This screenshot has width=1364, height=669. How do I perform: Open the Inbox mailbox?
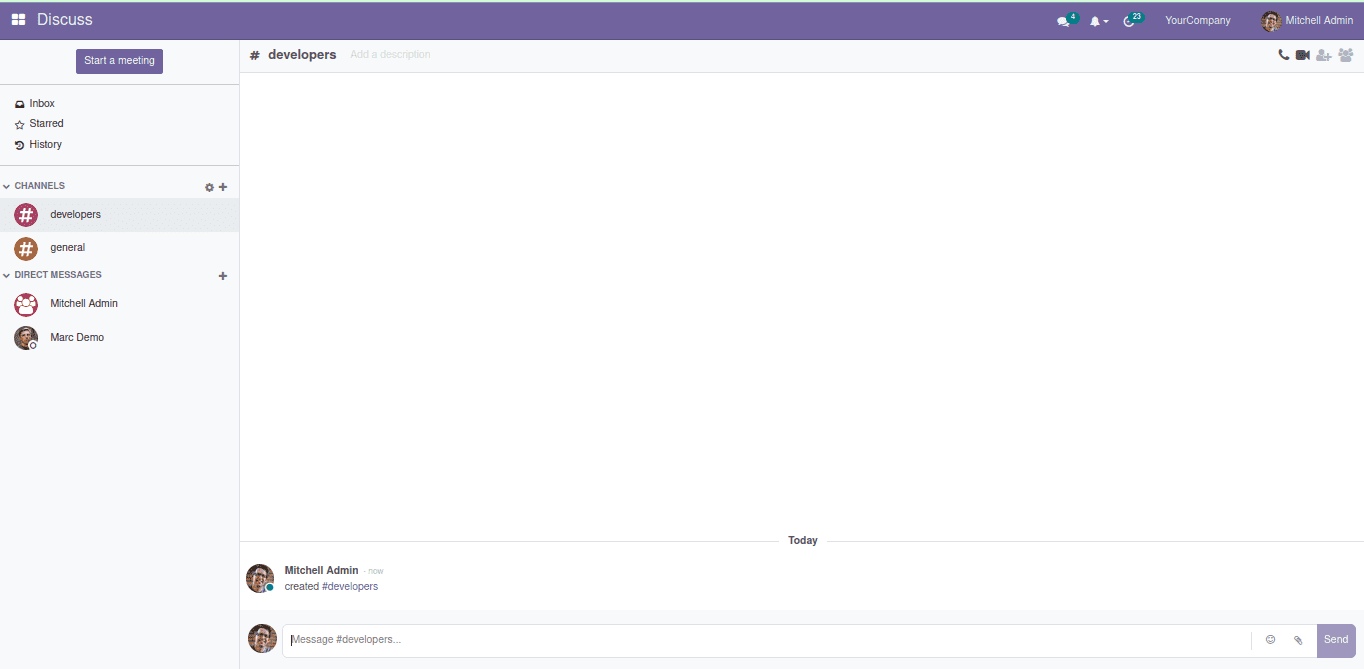[41, 104]
